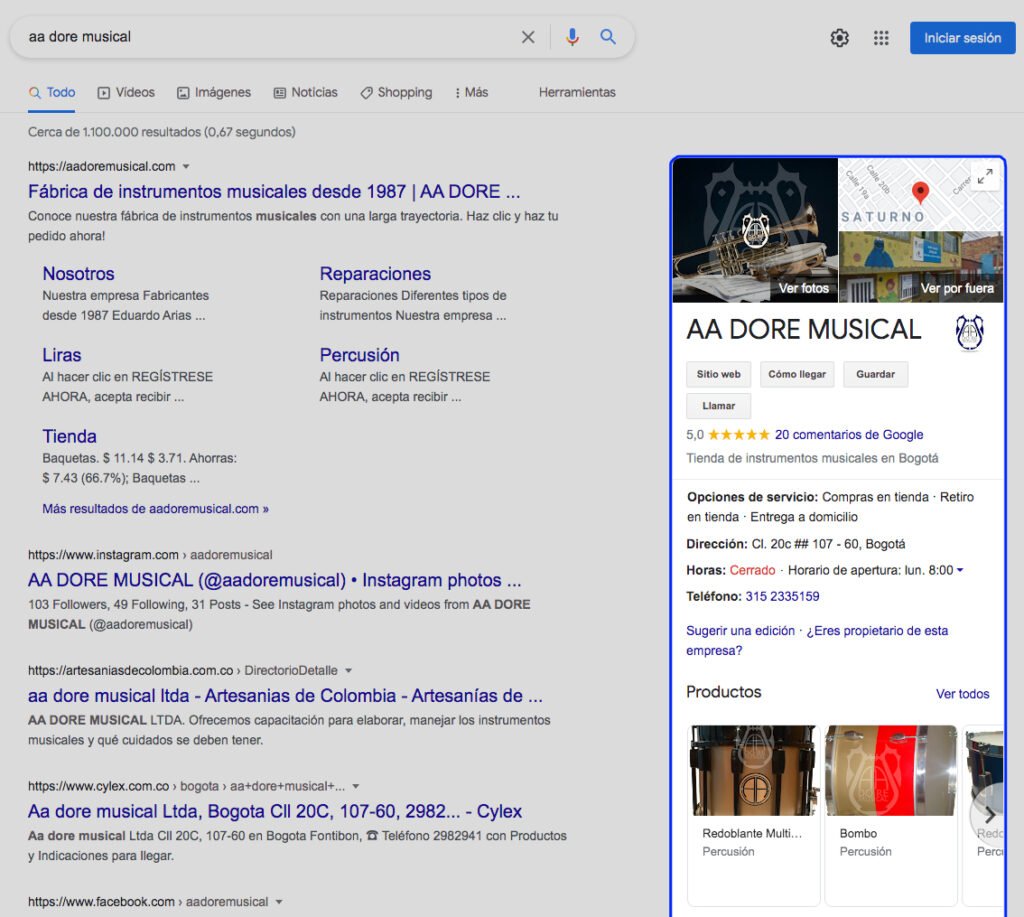Viewport: 1024px width, 917px height.
Task: Open the Cylex Aa dore musical Ltda result
Action: coord(274,811)
